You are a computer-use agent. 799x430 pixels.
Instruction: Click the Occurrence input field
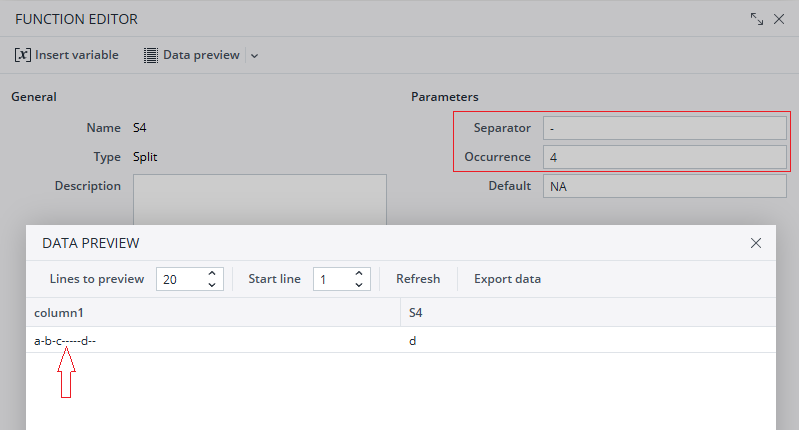tap(664, 157)
